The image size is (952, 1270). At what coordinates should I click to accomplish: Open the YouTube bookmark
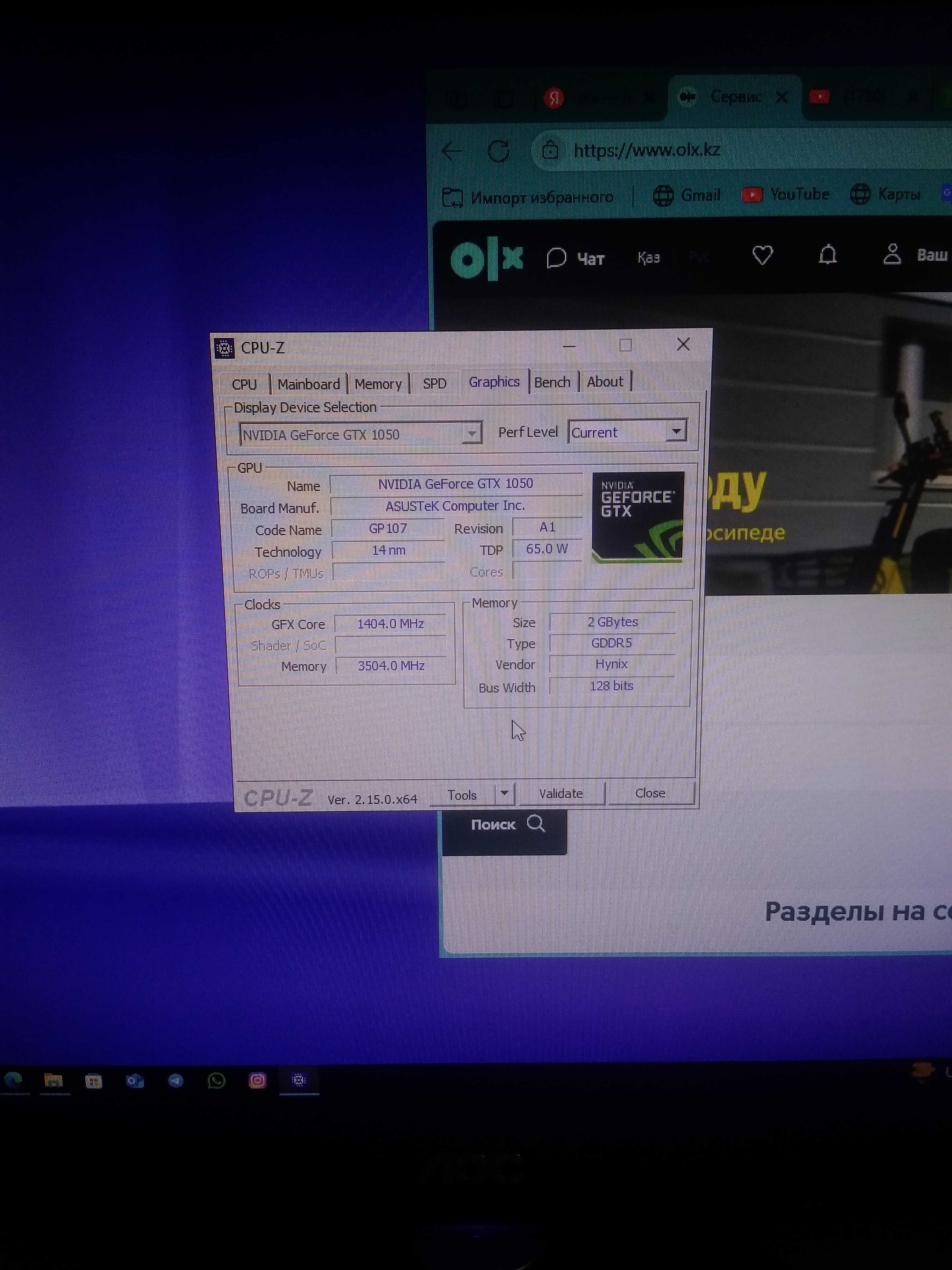pos(785,195)
